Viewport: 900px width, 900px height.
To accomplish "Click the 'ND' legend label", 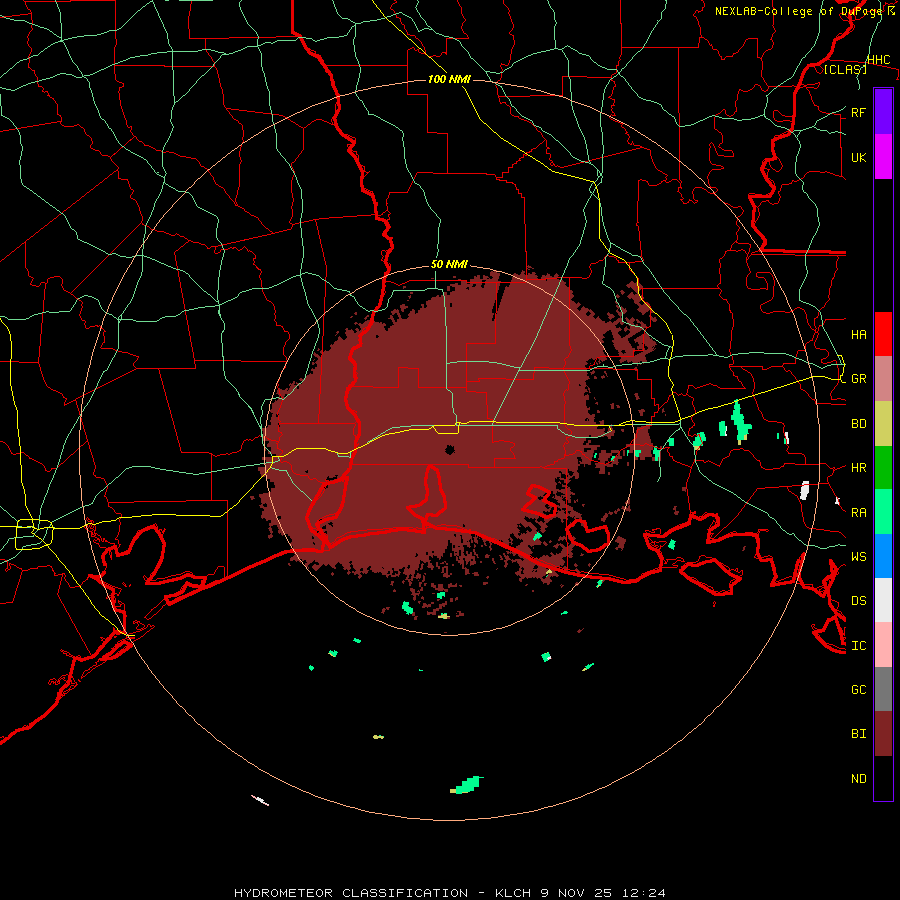I will pyautogui.click(x=858, y=778).
